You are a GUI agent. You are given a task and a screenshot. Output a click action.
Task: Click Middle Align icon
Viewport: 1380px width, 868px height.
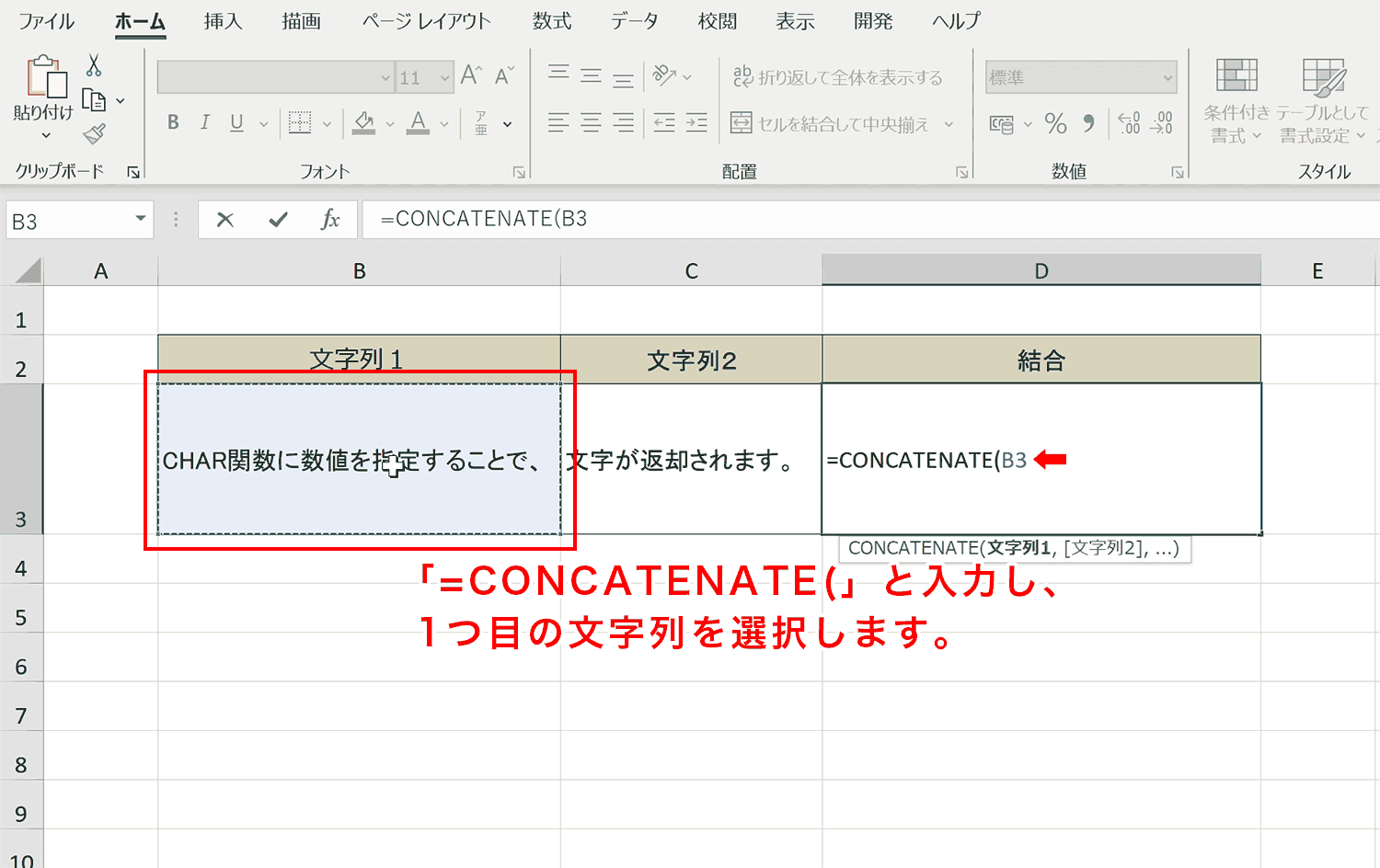point(592,76)
